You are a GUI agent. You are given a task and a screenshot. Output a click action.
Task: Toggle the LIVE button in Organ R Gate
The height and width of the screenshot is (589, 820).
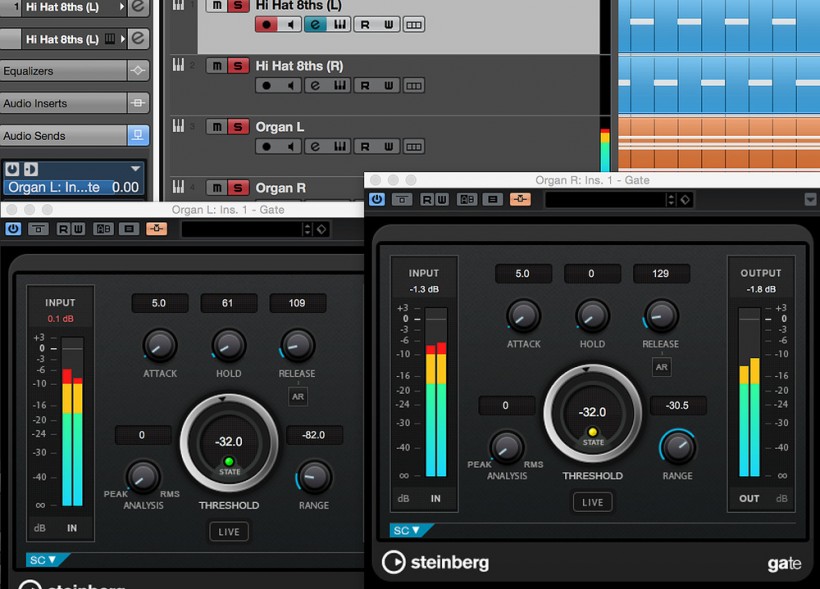(593, 502)
